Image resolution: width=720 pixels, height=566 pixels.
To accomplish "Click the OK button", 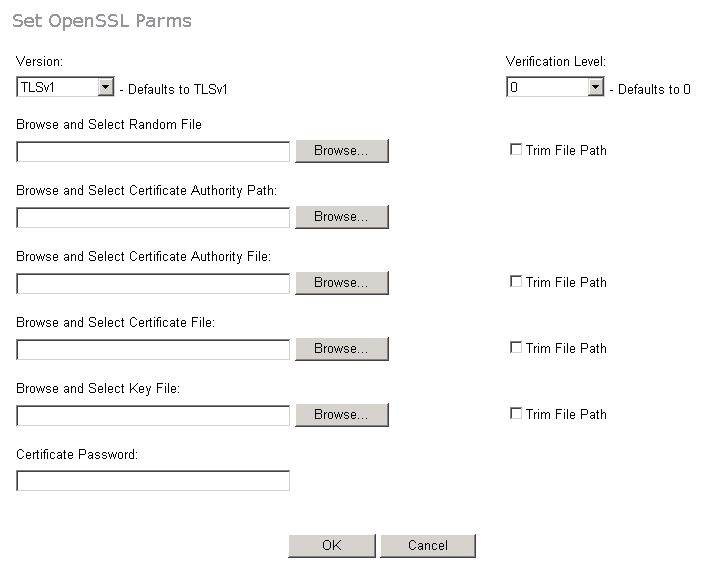I will click(x=332, y=546).
